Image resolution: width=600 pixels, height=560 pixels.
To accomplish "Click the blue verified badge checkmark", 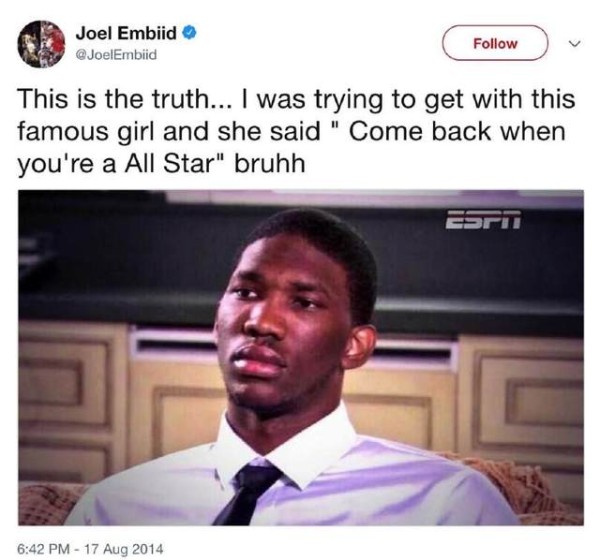I will click(190, 33).
